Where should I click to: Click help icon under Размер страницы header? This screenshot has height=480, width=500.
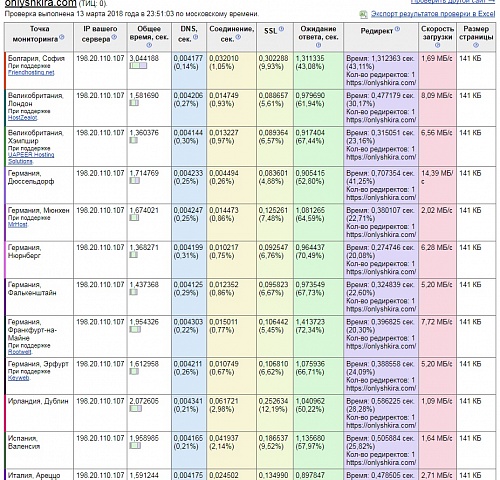(x=476, y=45)
